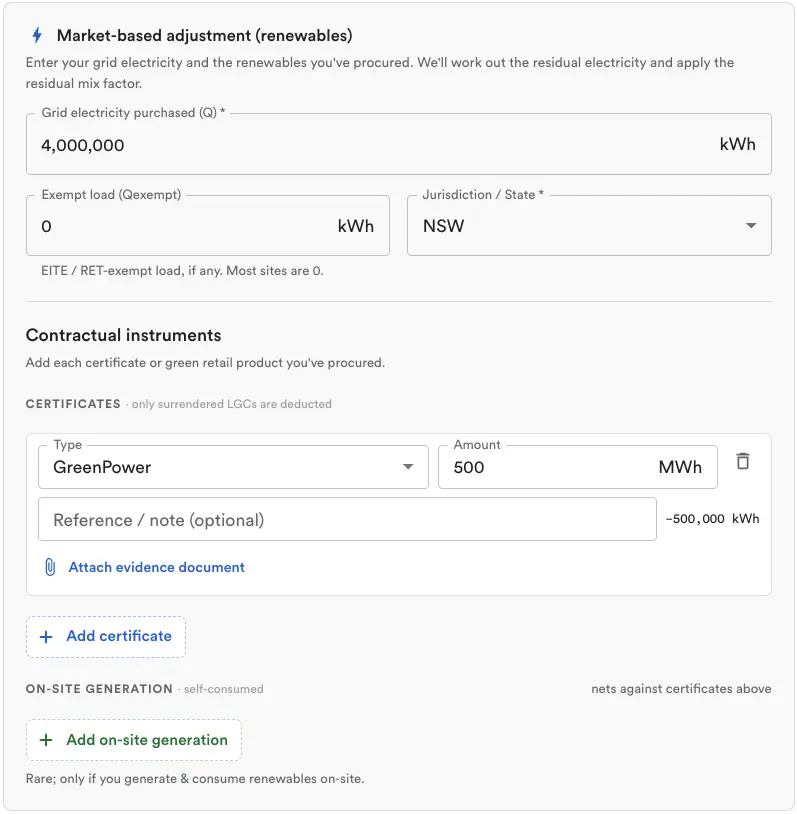This screenshot has width=797, height=814.
Task: Click the EITE / RET-exempt load helper text
Action: 182,270
